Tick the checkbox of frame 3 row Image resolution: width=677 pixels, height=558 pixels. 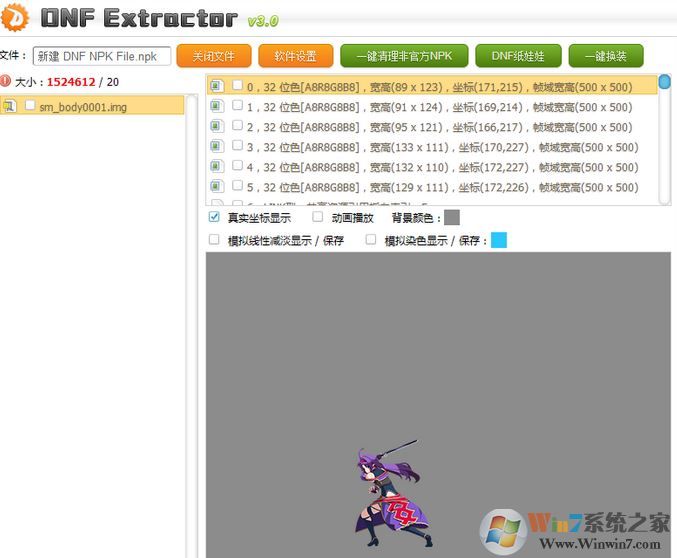[237, 145]
